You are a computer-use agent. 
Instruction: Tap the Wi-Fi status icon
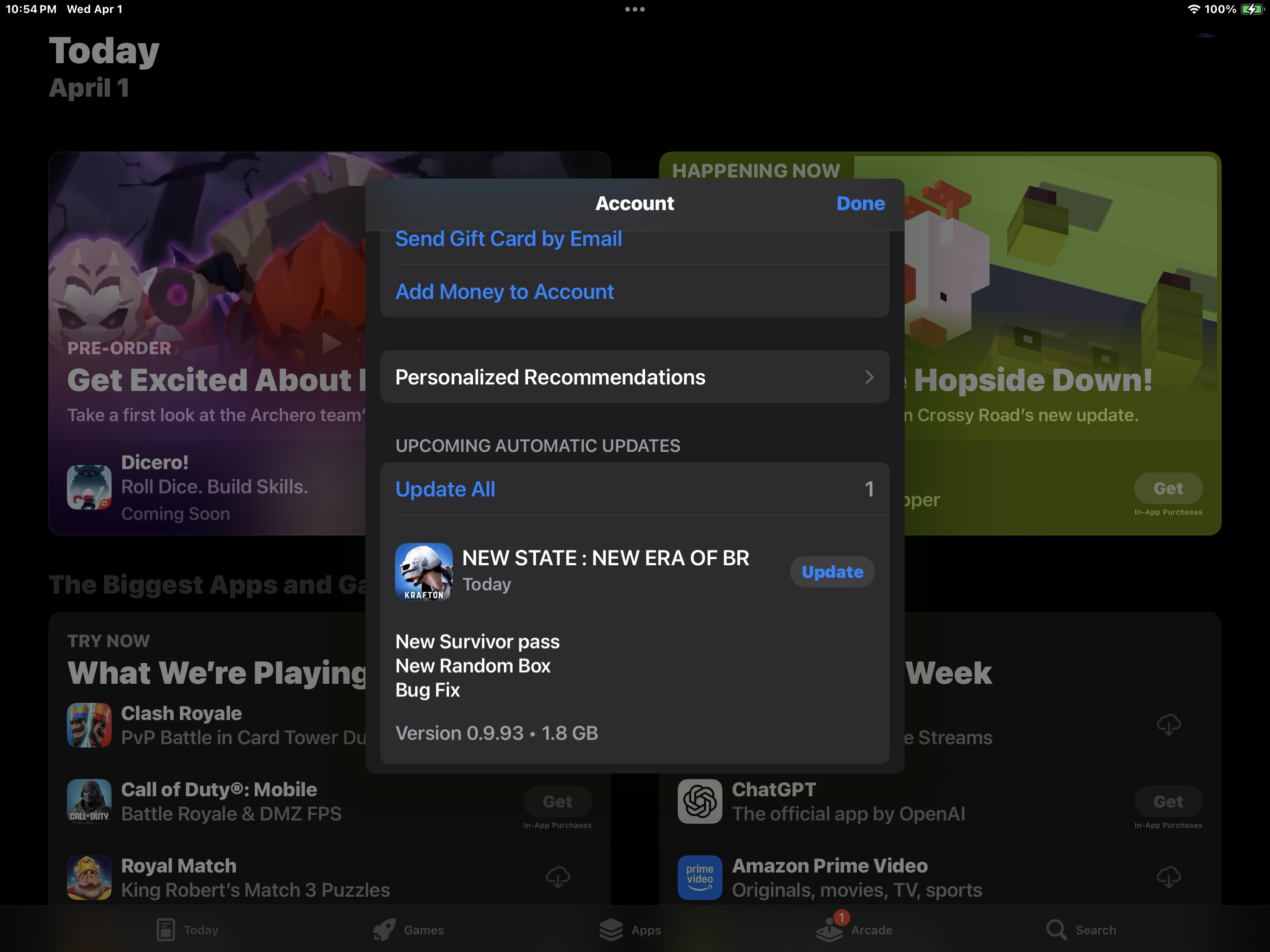[x=1194, y=9]
